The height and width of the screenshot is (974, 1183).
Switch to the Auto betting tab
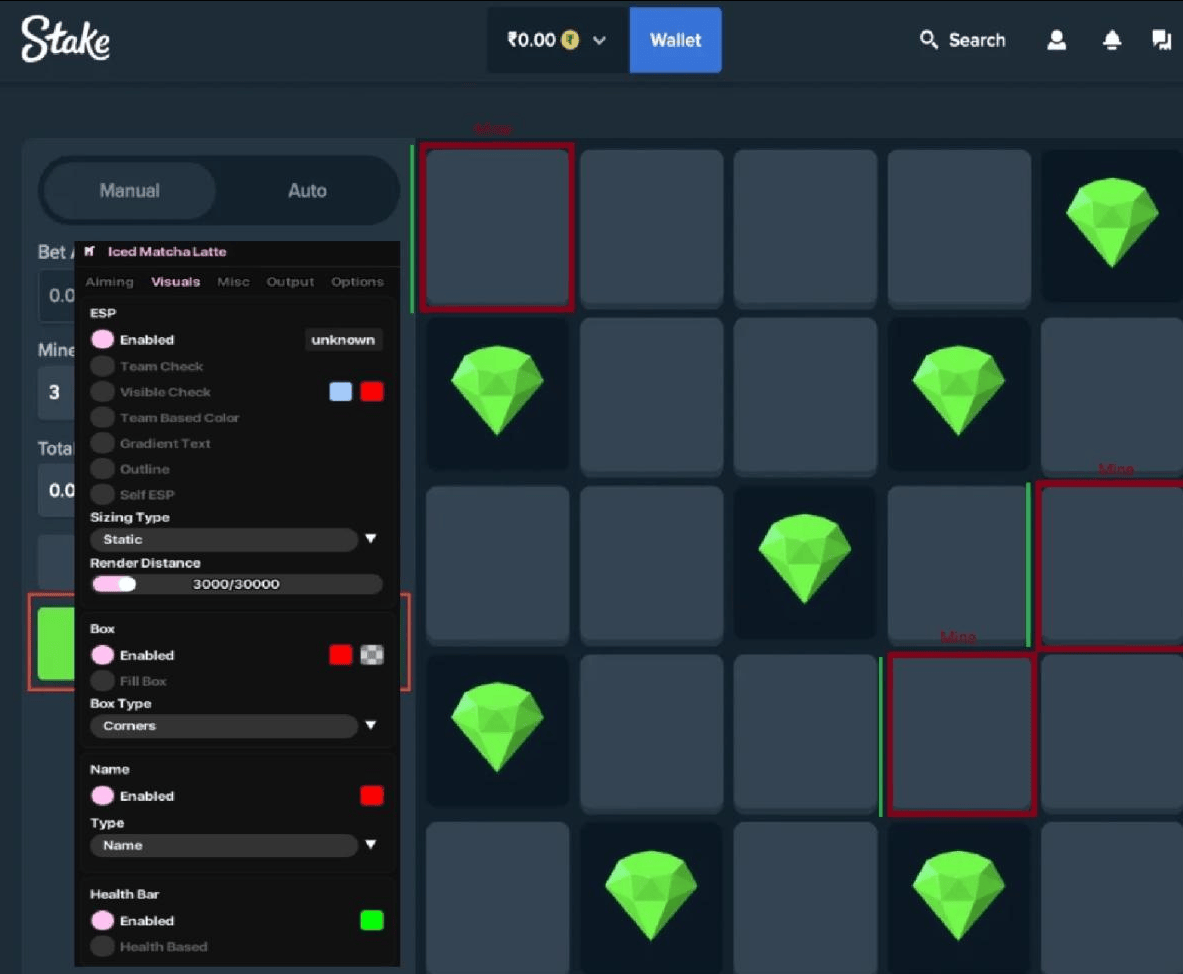[x=307, y=190]
